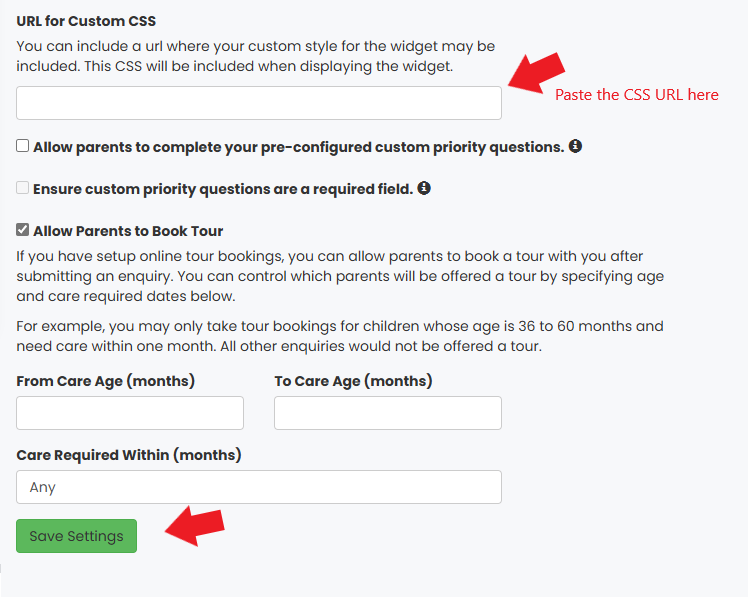This screenshot has width=748, height=597.
Task: Click the To Care Age (months) label
Action: (x=353, y=381)
